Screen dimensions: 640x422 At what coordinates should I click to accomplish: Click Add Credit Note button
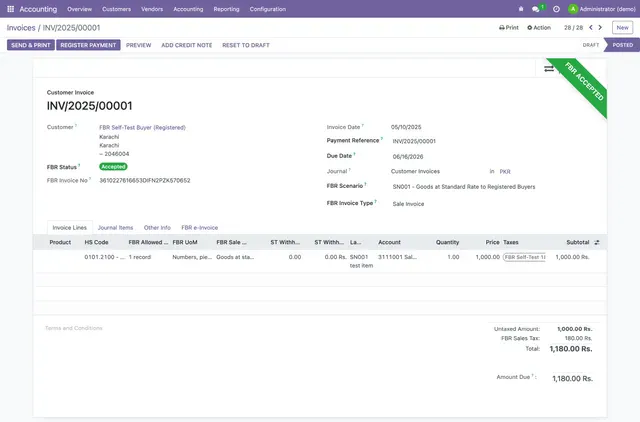[187, 45]
